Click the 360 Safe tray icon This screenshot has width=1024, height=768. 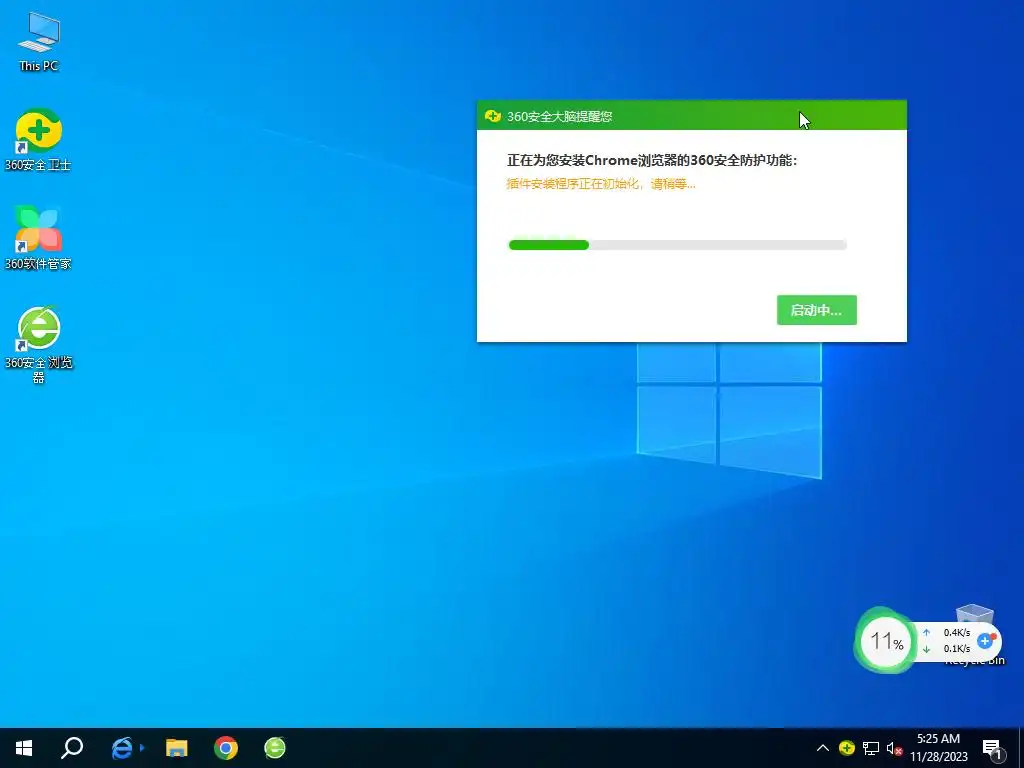click(846, 748)
